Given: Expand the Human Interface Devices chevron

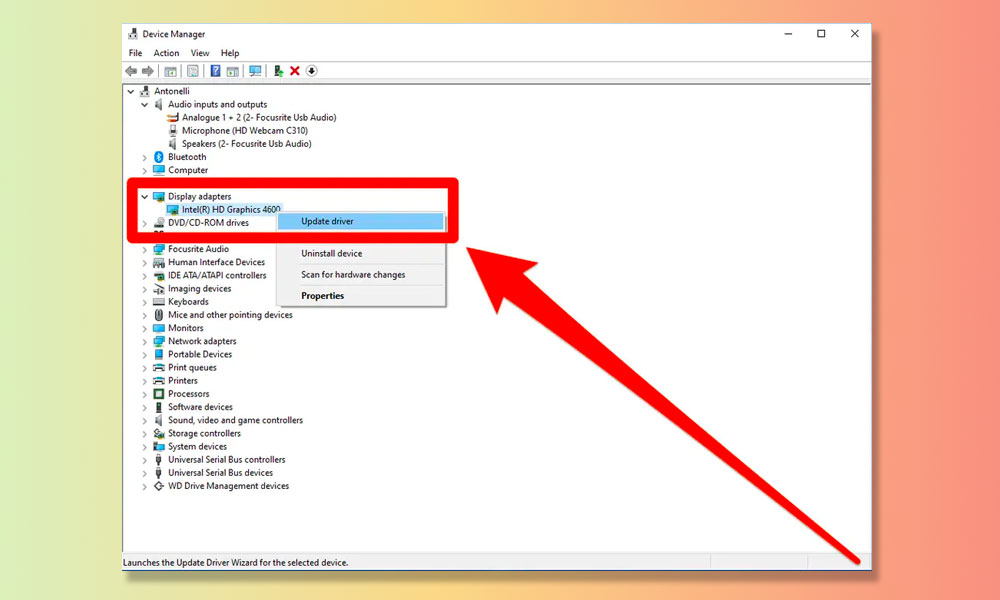Looking at the screenshot, I should pos(145,263).
